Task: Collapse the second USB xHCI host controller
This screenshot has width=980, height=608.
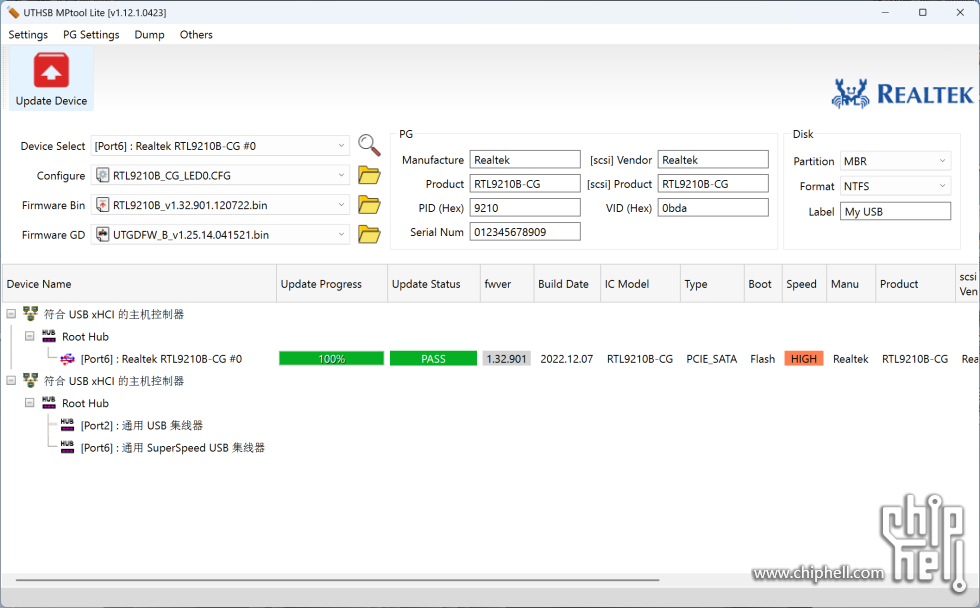Action: pos(11,381)
